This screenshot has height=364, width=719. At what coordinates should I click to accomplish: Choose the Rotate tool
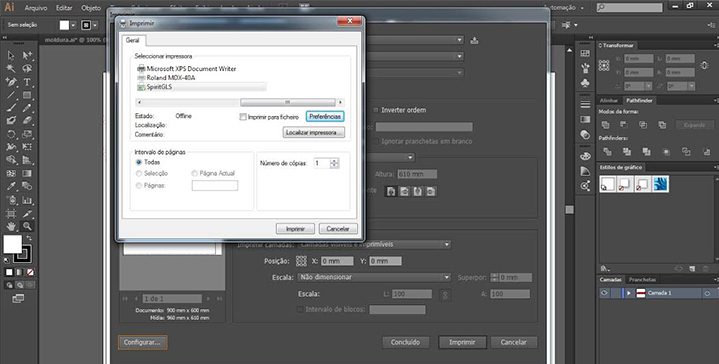click(x=11, y=134)
